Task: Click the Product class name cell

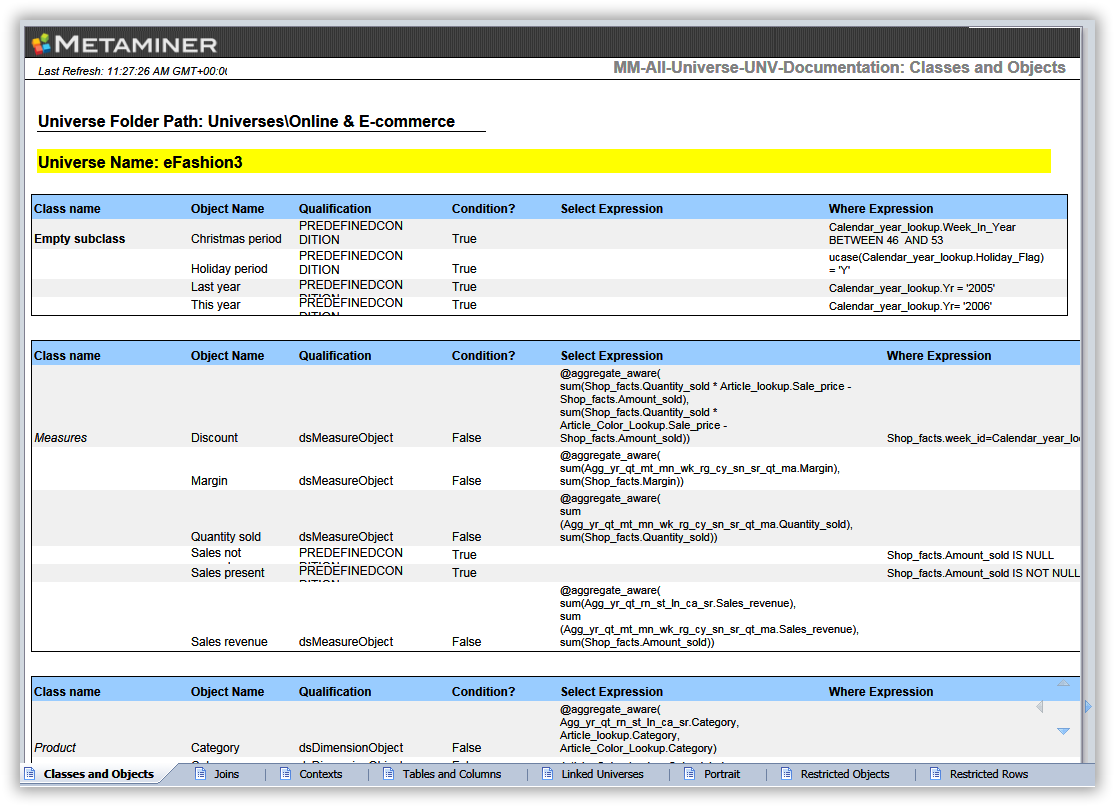Action: (x=55, y=748)
